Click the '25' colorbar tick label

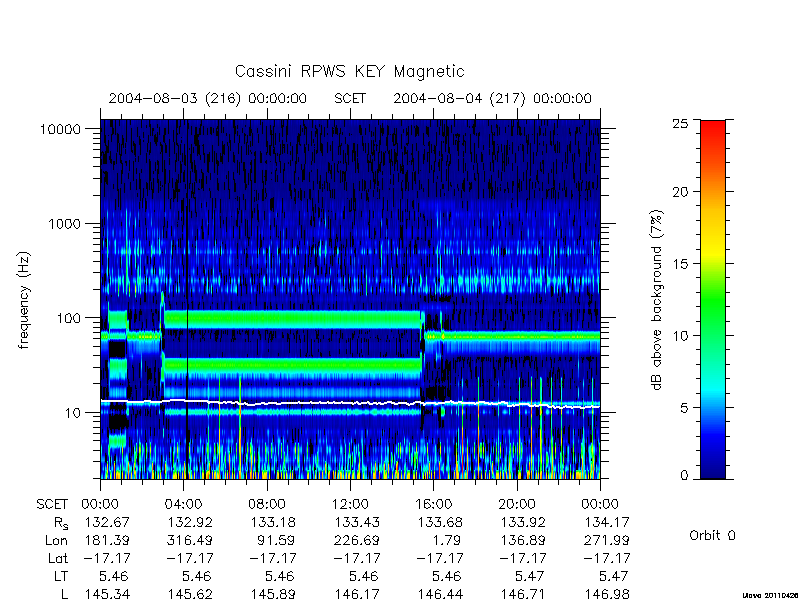click(680, 123)
